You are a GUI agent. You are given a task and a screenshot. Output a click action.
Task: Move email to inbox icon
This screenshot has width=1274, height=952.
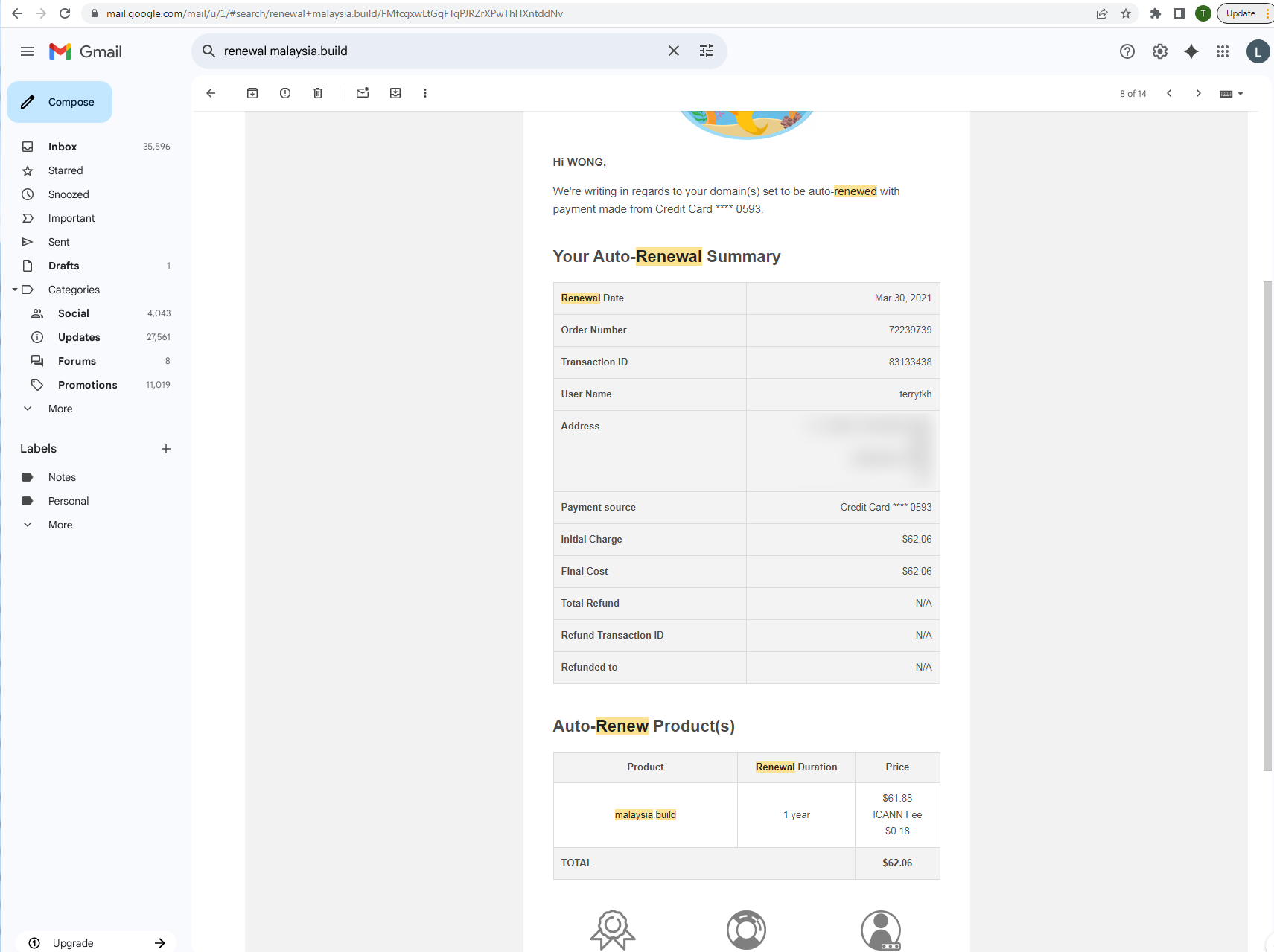[395, 93]
